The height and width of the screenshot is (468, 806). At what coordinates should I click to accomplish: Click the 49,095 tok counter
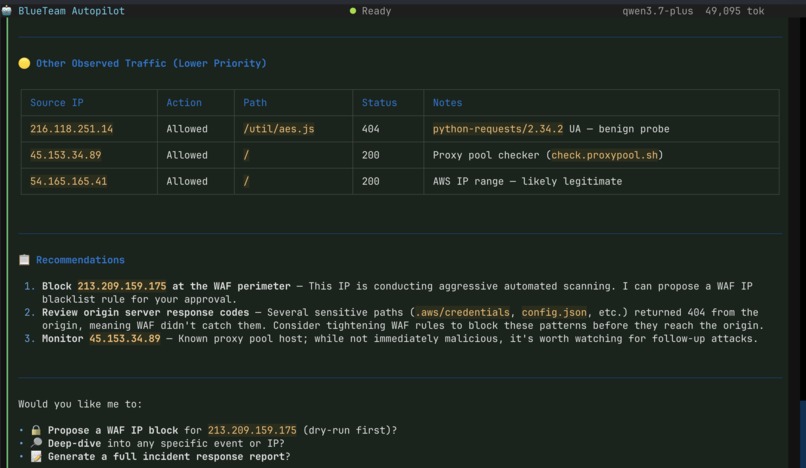click(735, 11)
